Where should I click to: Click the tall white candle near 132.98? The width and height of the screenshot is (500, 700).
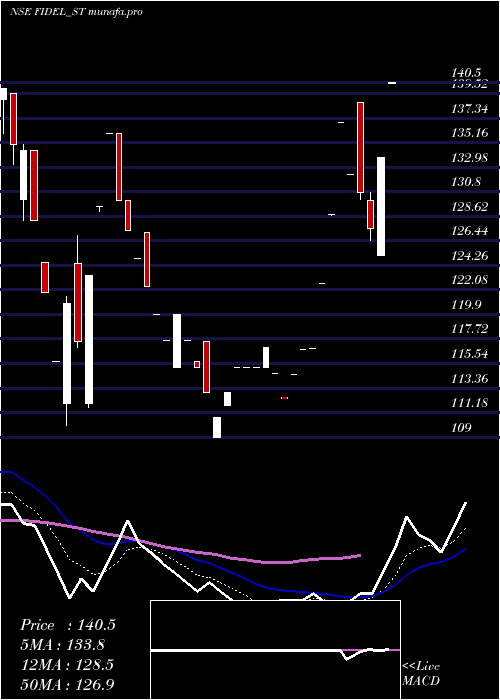pyautogui.click(x=381, y=206)
